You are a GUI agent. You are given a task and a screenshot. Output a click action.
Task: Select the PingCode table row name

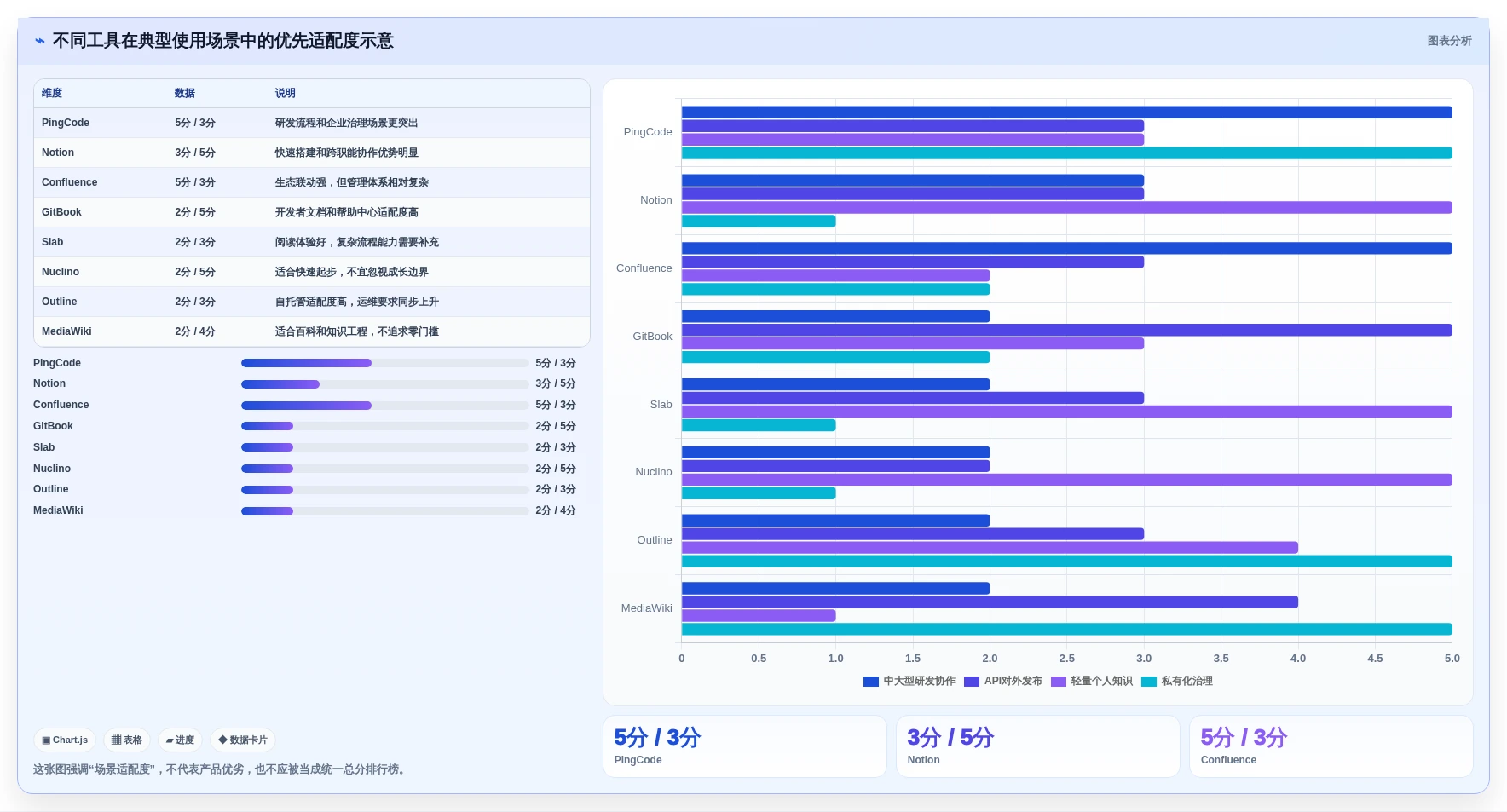pos(66,123)
